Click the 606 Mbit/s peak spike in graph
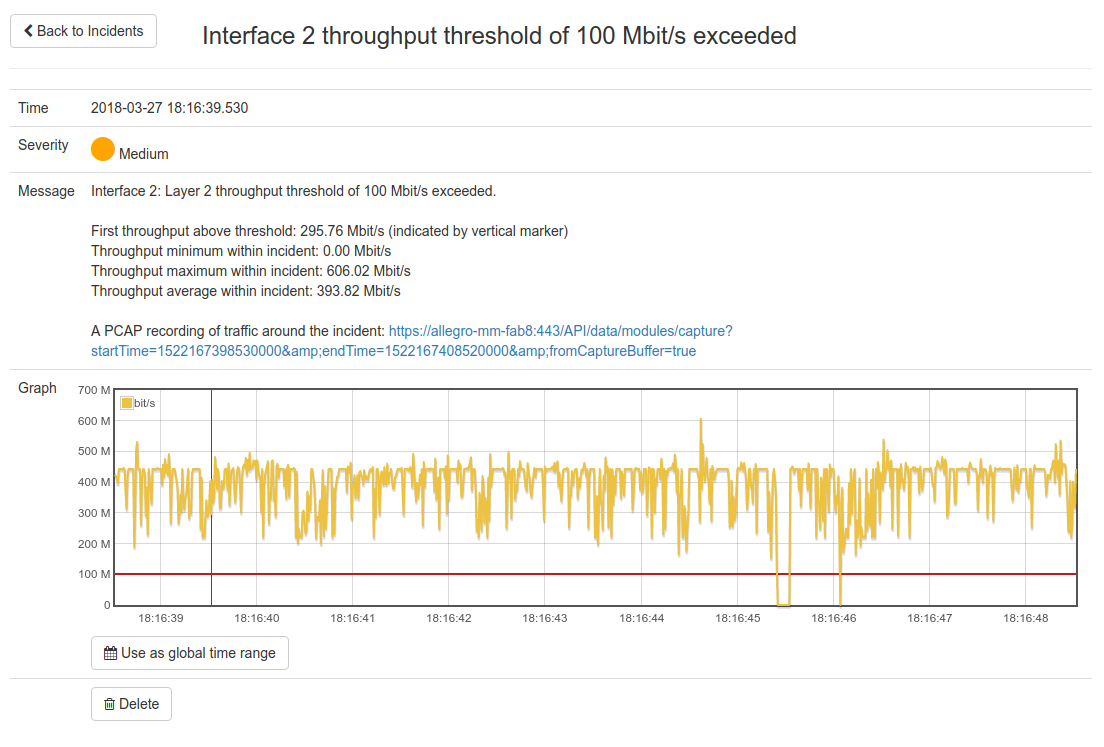Screen dimensions: 1104x747 coord(701,422)
